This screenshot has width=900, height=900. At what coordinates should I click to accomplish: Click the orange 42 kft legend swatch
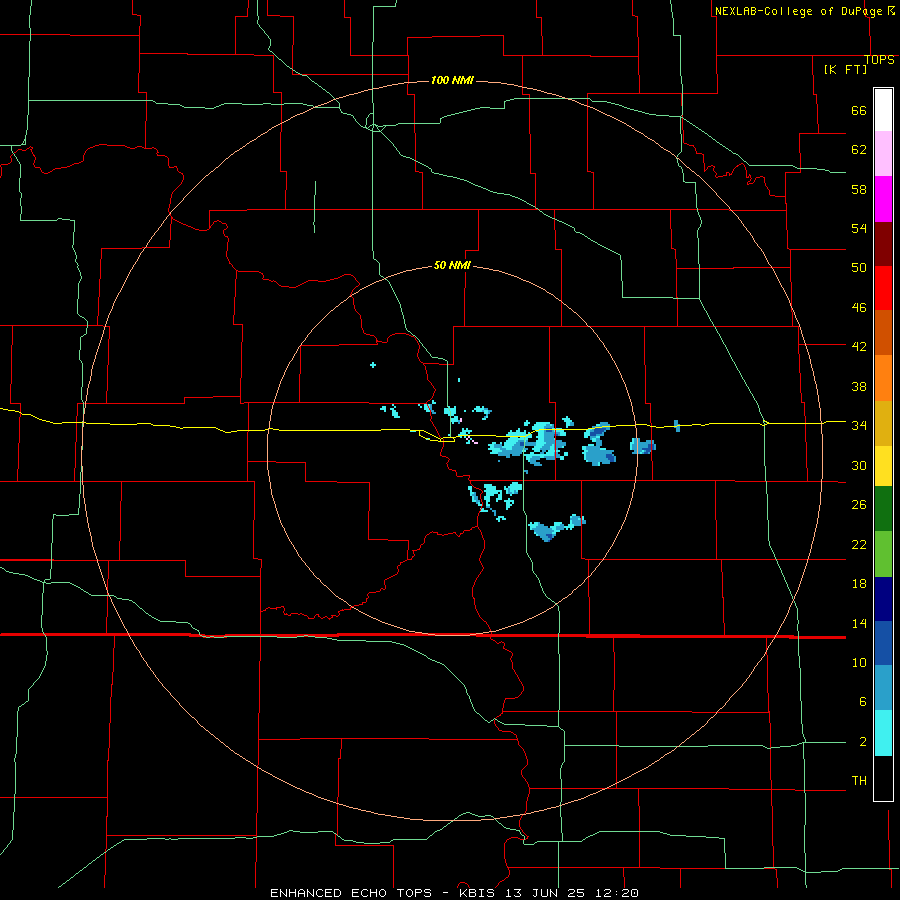pyautogui.click(x=883, y=378)
